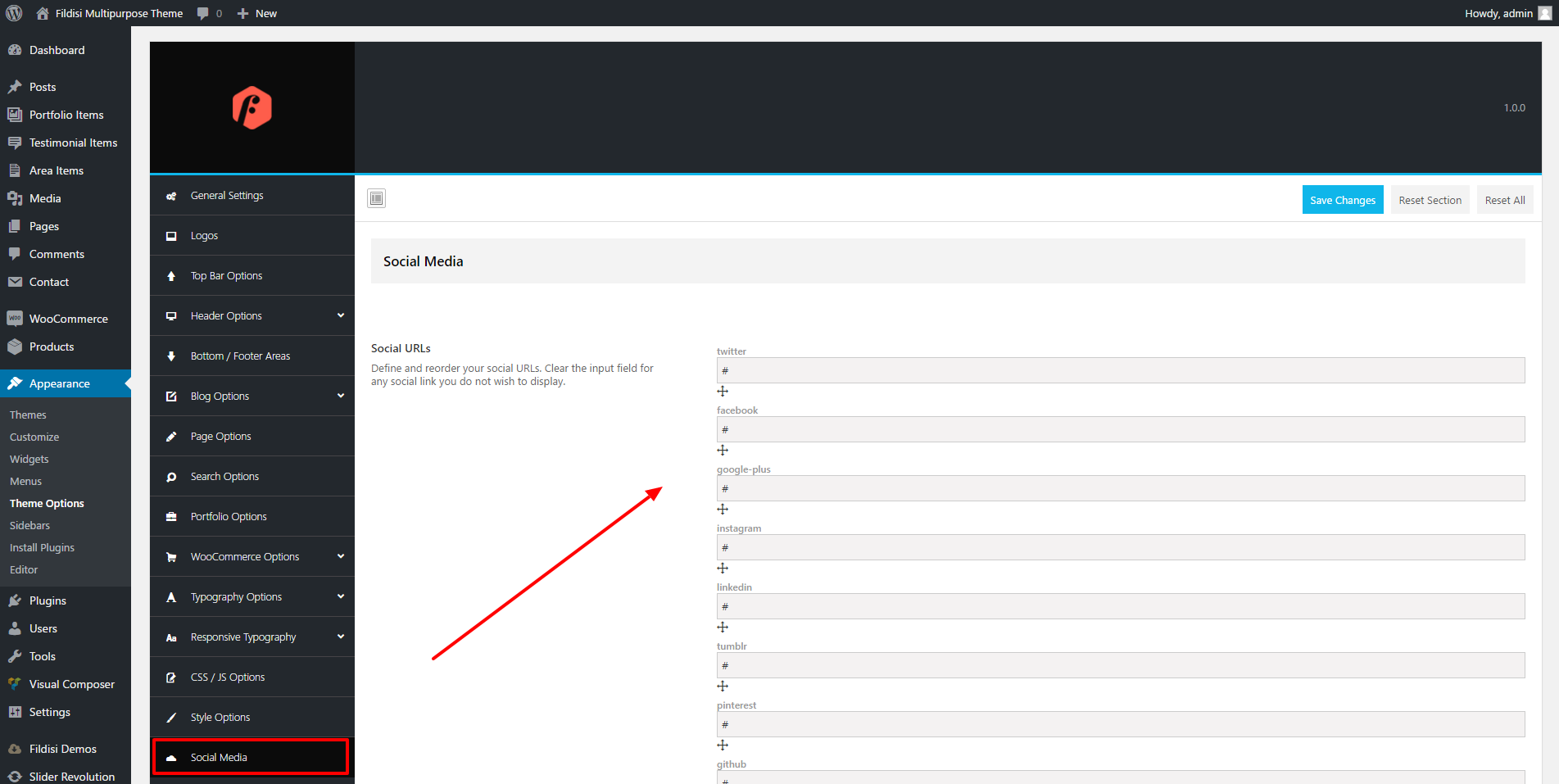Open the Theme Options submenu link
Image resolution: width=1559 pixels, height=784 pixels.
(47, 503)
